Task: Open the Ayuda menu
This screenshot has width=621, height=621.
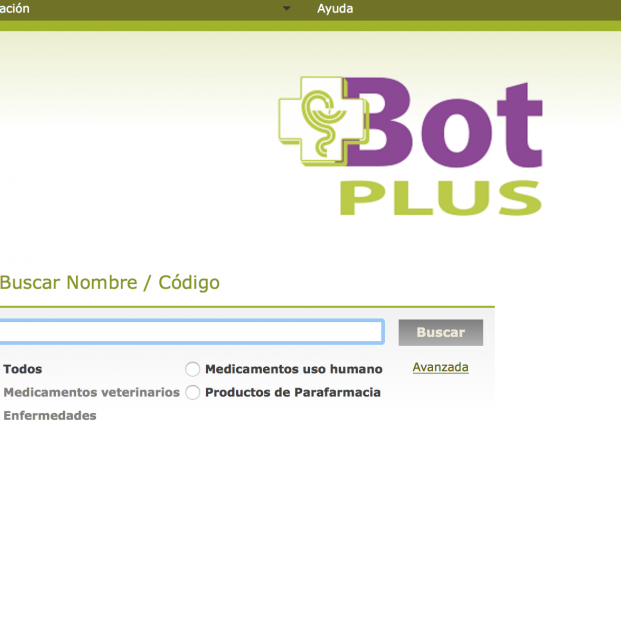Action: 335,9
